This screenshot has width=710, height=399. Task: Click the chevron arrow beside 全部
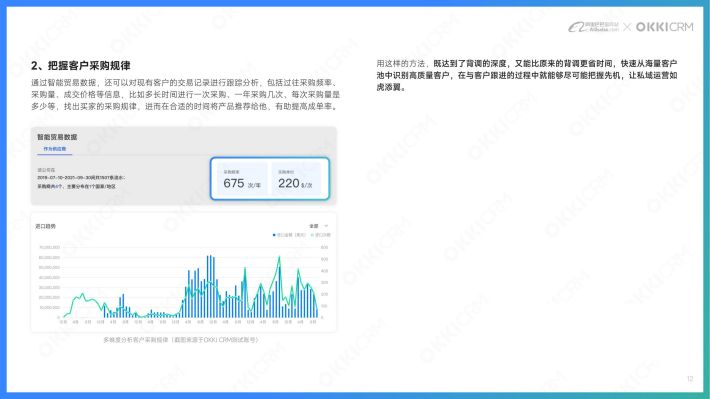click(x=326, y=226)
